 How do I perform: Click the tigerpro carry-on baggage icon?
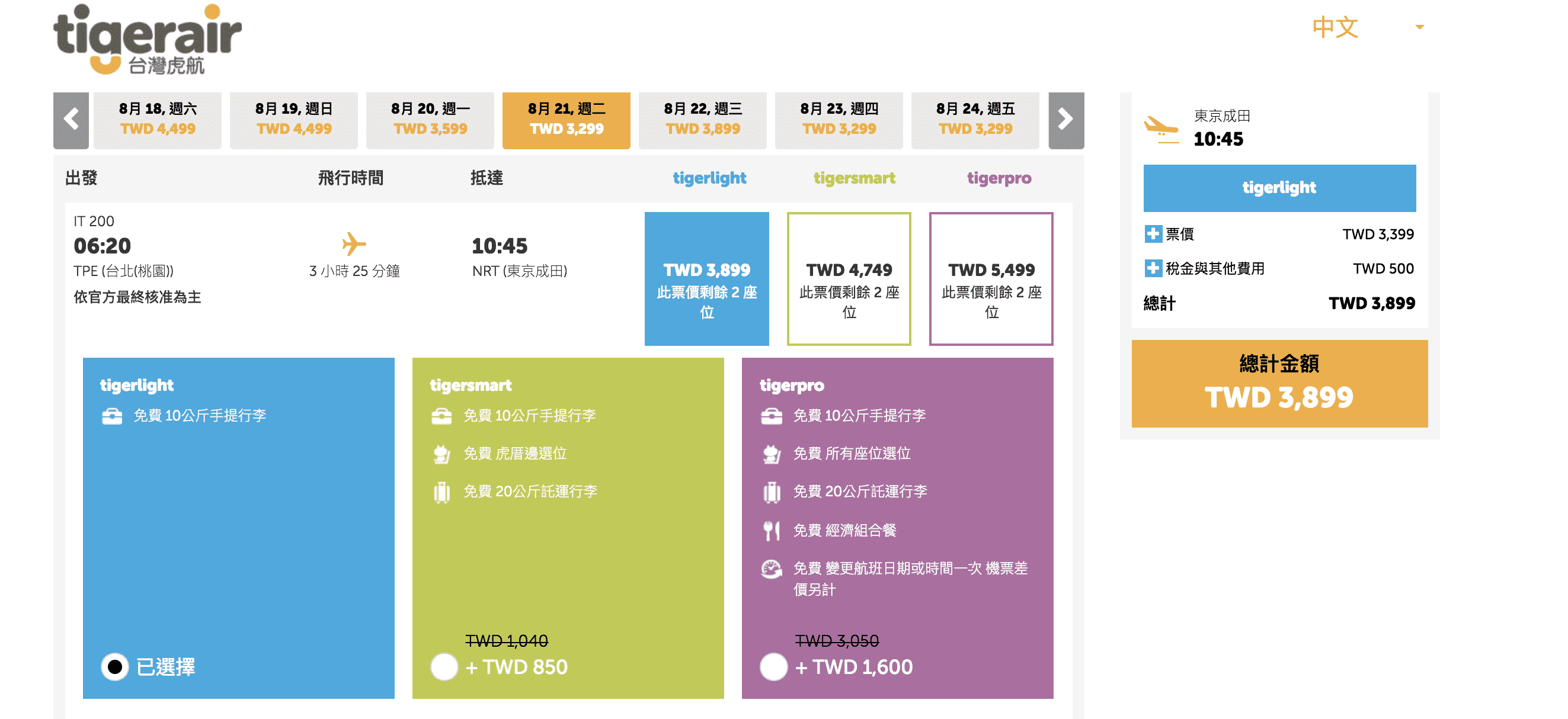(772, 416)
